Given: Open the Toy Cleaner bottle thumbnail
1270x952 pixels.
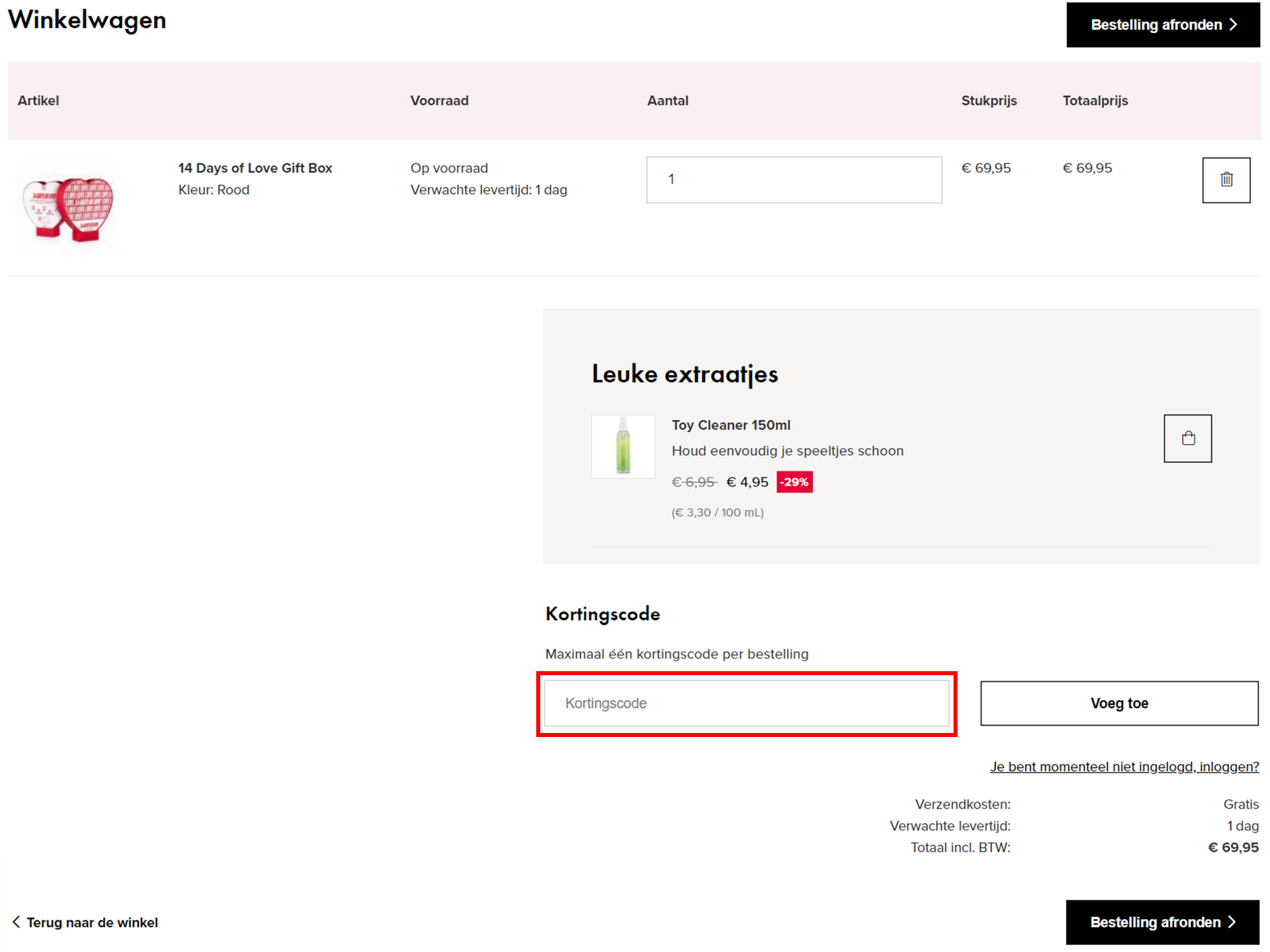Looking at the screenshot, I should point(623,446).
